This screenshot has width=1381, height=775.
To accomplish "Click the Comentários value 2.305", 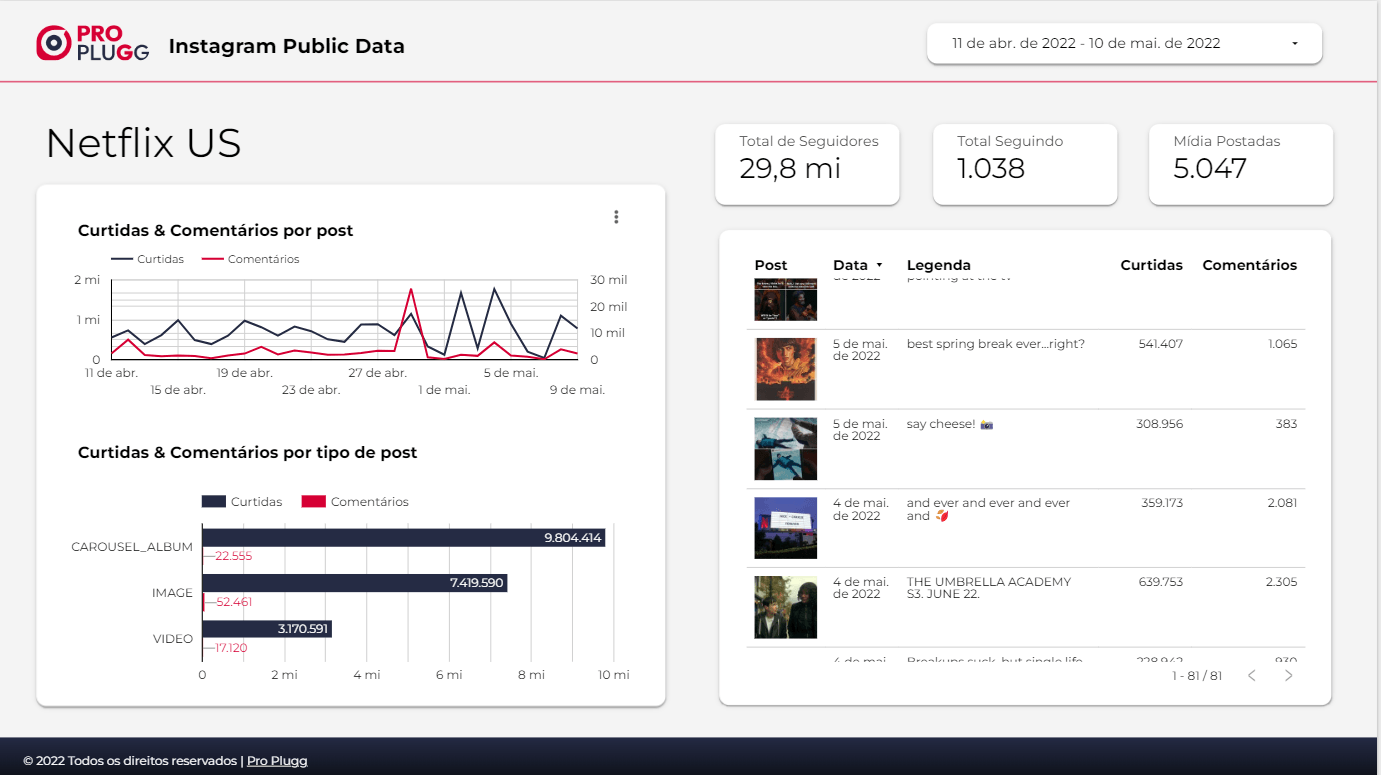I will [x=1281, y=582].
